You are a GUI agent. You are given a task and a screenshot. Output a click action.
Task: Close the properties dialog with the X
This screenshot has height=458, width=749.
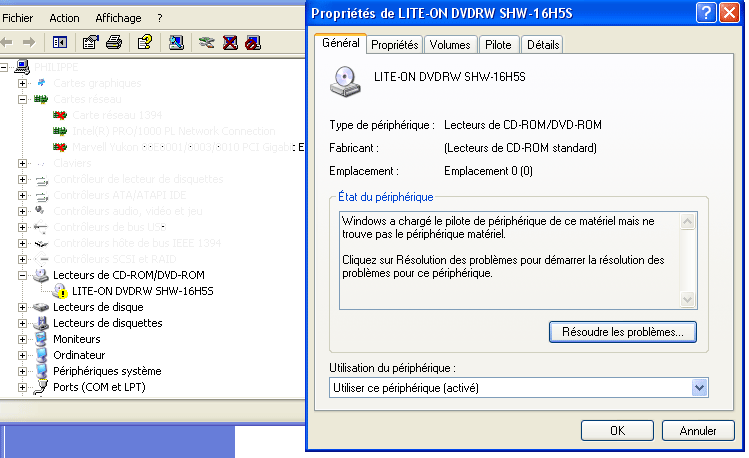pyautogui.click(x=729, y=13)
